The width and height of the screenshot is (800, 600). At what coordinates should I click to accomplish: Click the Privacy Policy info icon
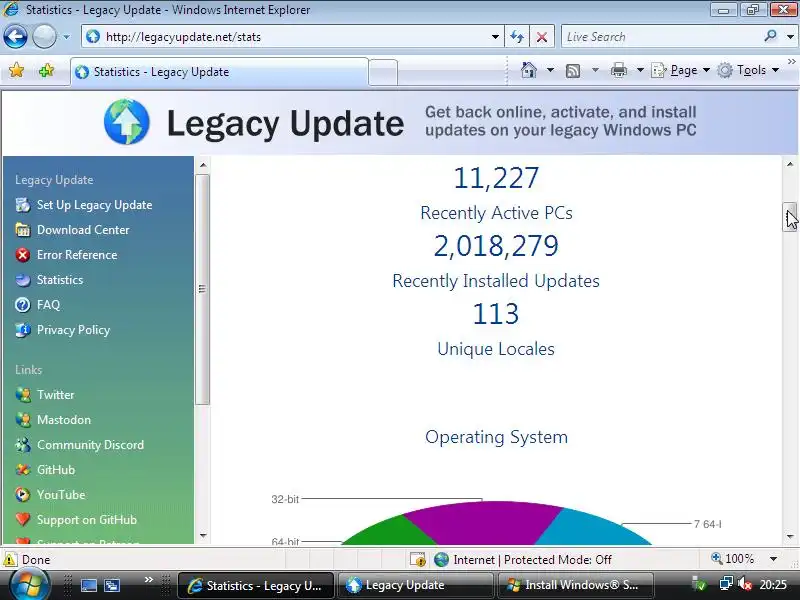(x=23, y=330)
